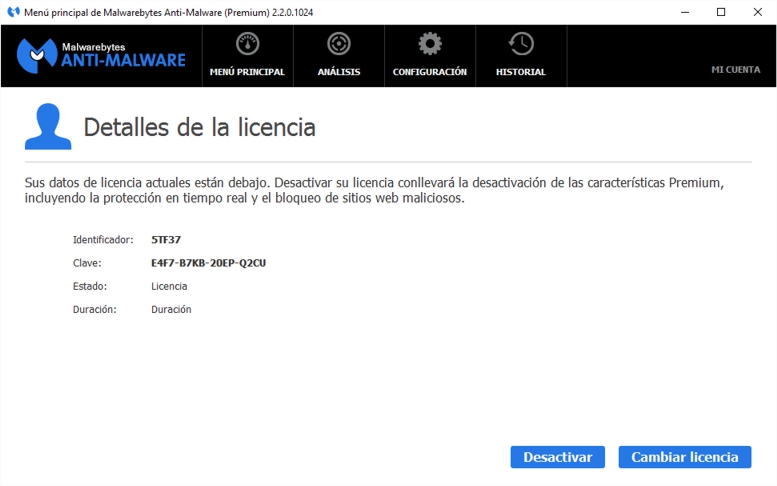Image resolution: width=777 pixels, height=486 pixels.
Task: Click the Clave: label
Action: [87, 263]
